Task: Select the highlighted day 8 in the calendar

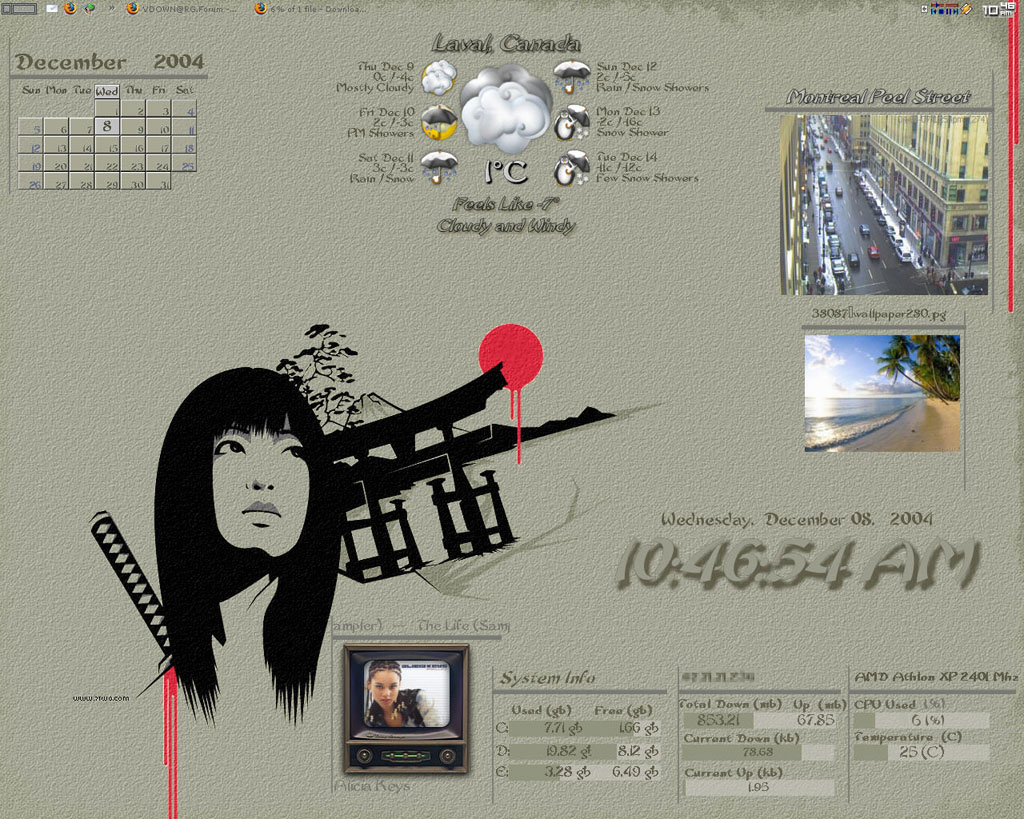Action: tap(107, 126)
